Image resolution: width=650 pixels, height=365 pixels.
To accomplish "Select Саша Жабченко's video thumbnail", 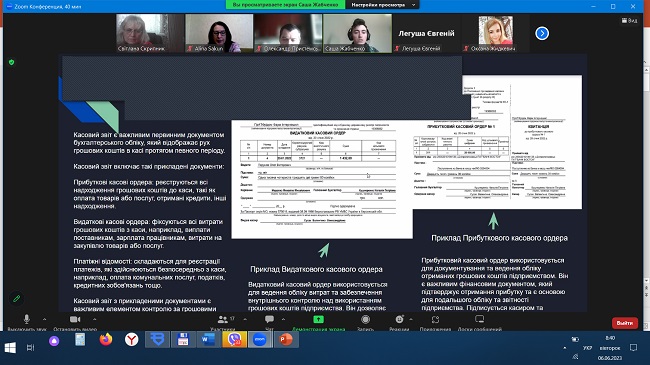I will tap(357, 33).
